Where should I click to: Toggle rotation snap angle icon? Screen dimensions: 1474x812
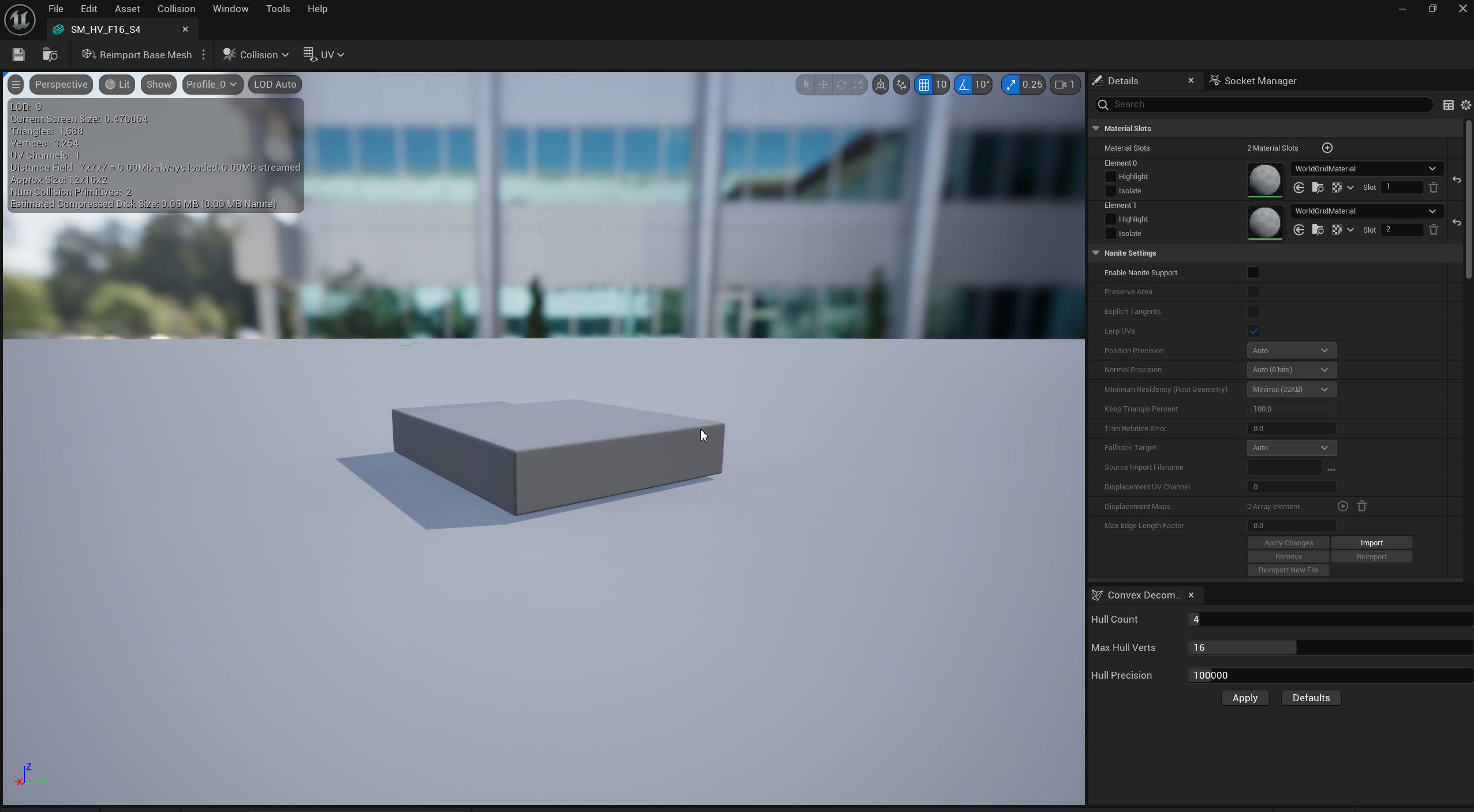(964, 85)
